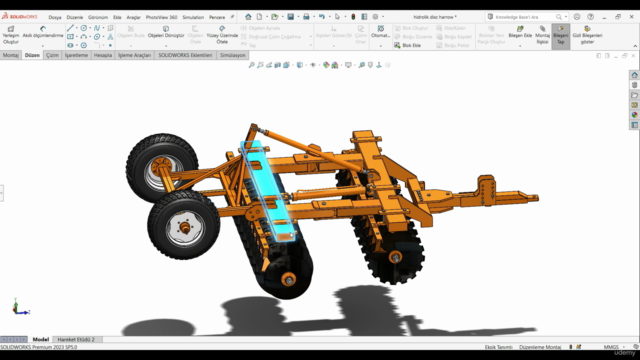Click Previous View icon in view toolbar
640x360 pixels.
coord(269,65)
